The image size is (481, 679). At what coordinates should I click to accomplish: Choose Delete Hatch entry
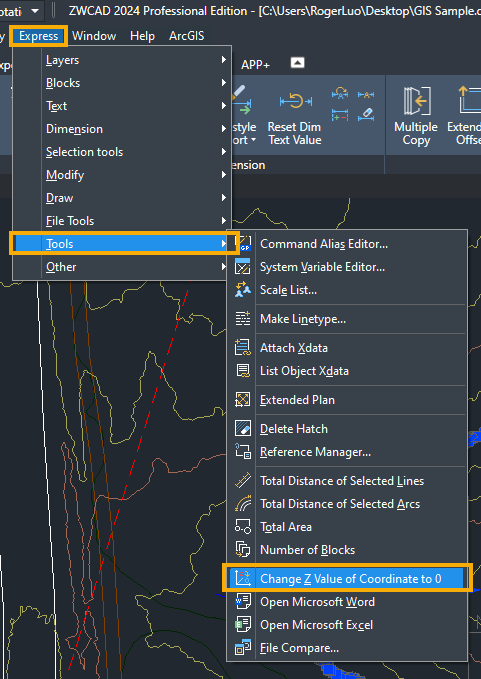pos(347,429)
